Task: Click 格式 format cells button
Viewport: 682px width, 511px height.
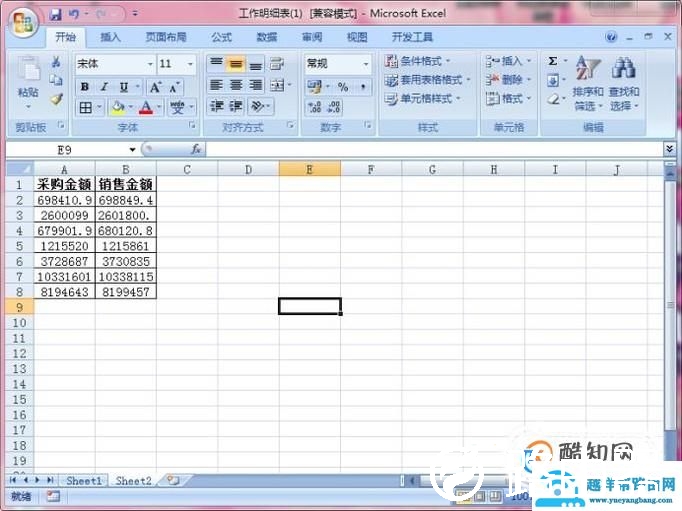Action: coord(508,99)
